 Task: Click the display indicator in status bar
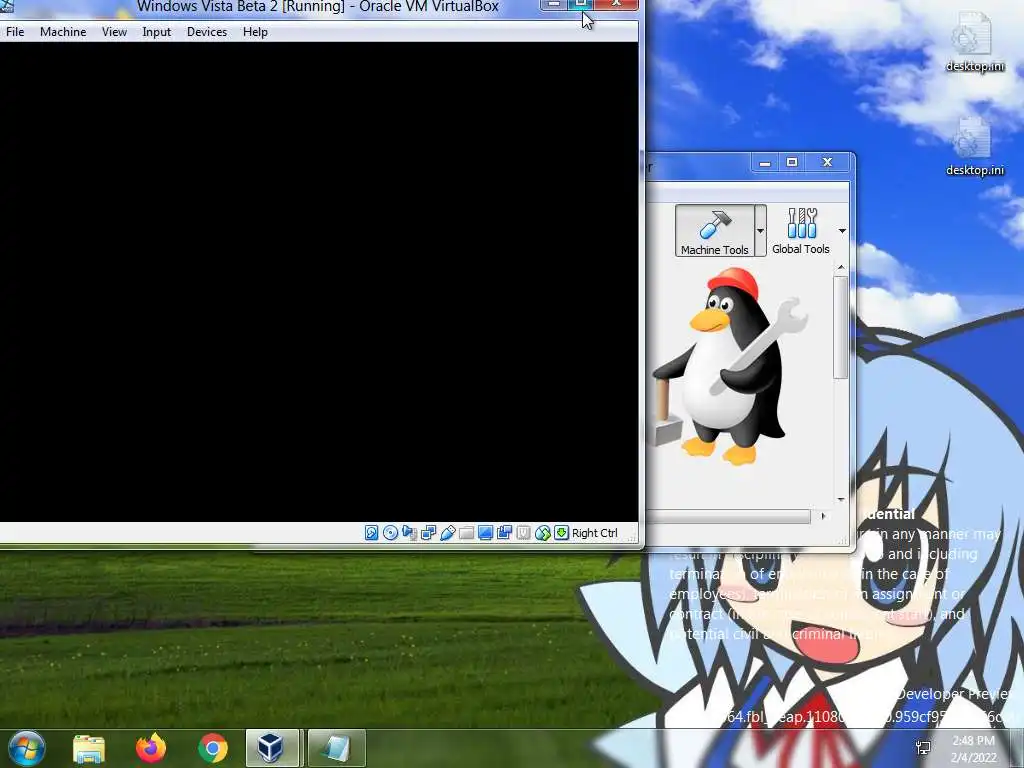point(485,533)
